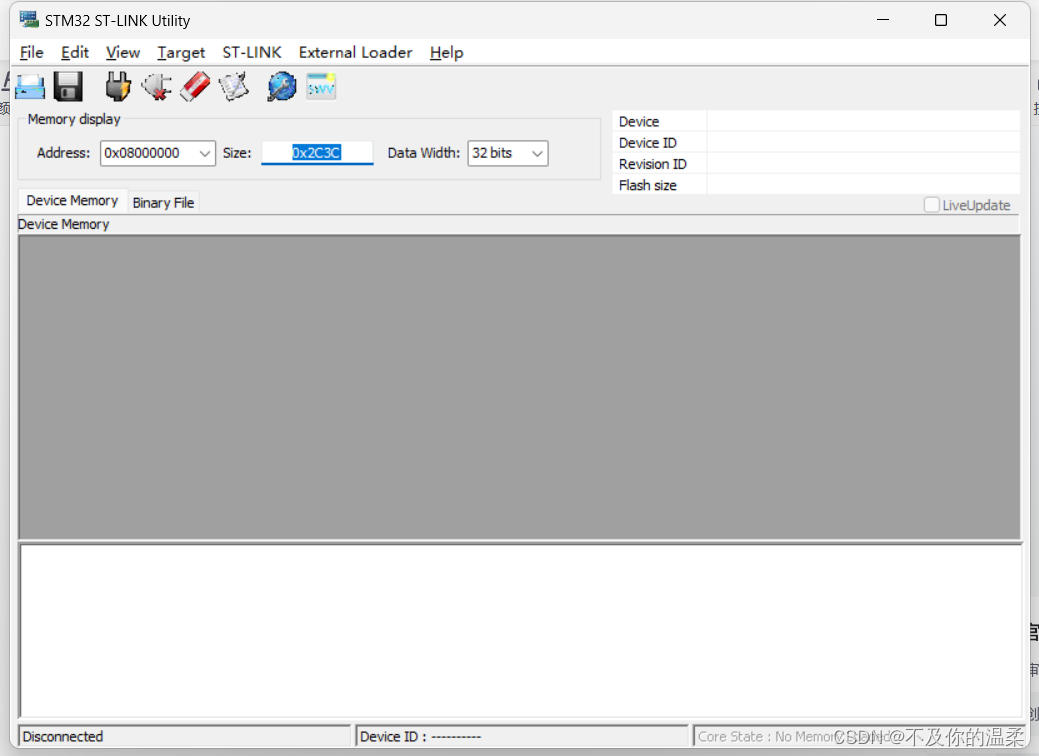Switch to the Binary File tab
The height and width of the screenshot is (756, 1039).
click(163, 203)
